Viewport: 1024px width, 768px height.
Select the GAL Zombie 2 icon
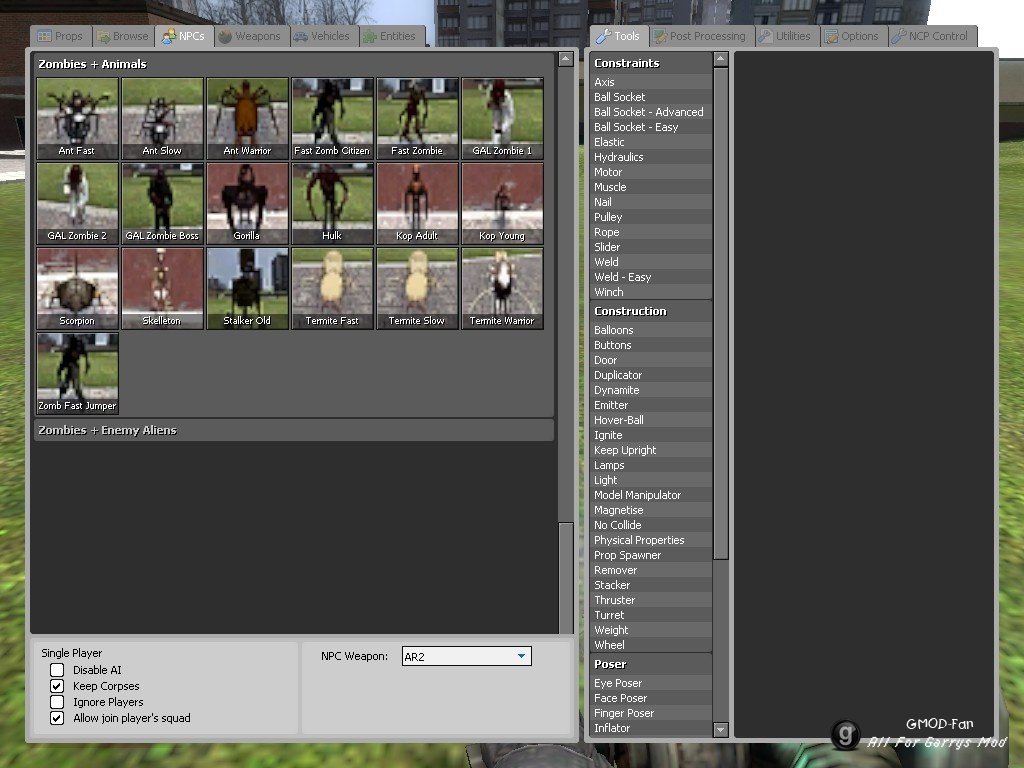click(x=77, y=203)
